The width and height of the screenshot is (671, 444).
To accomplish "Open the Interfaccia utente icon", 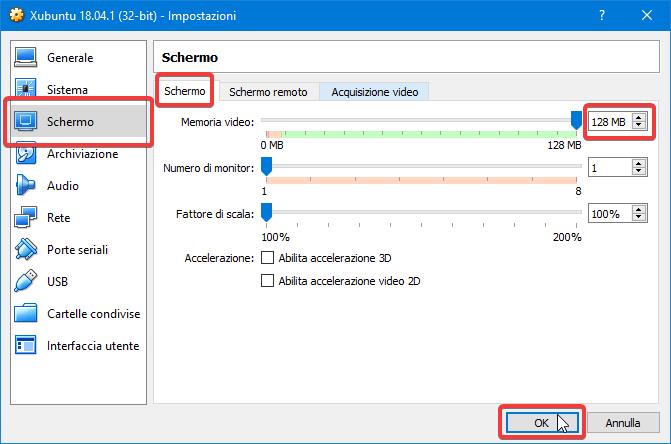I will coord(26,345).
